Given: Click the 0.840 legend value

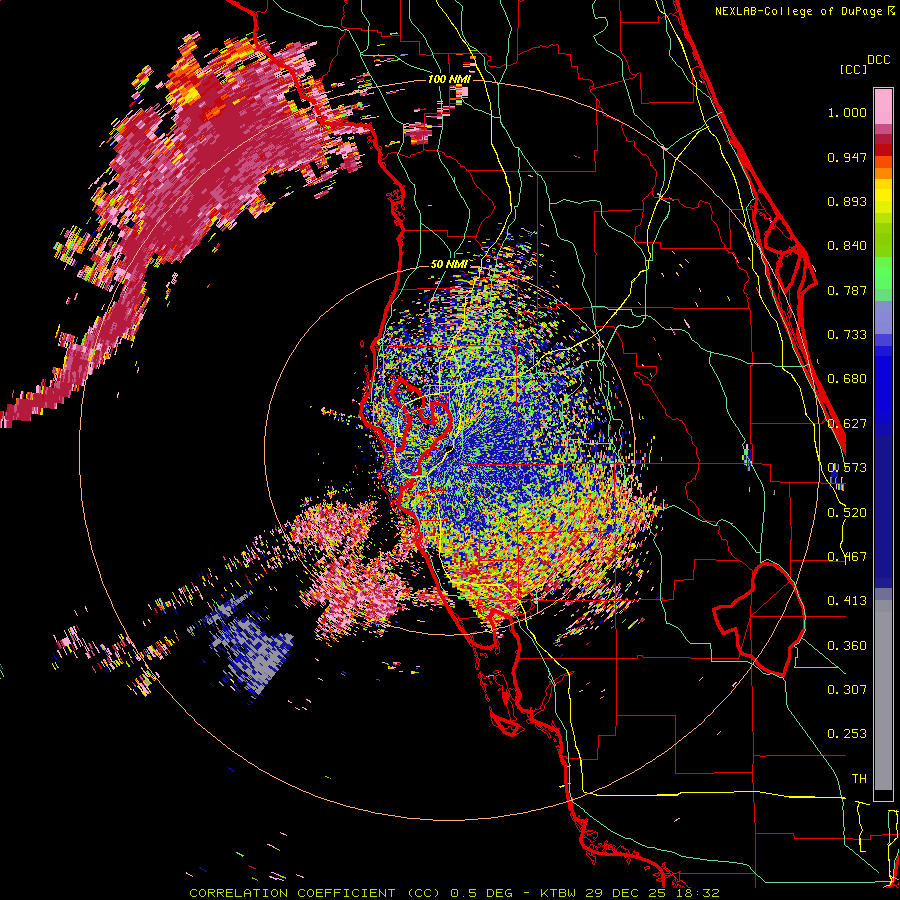Looking at the screenshot, I should coord(847,246).
